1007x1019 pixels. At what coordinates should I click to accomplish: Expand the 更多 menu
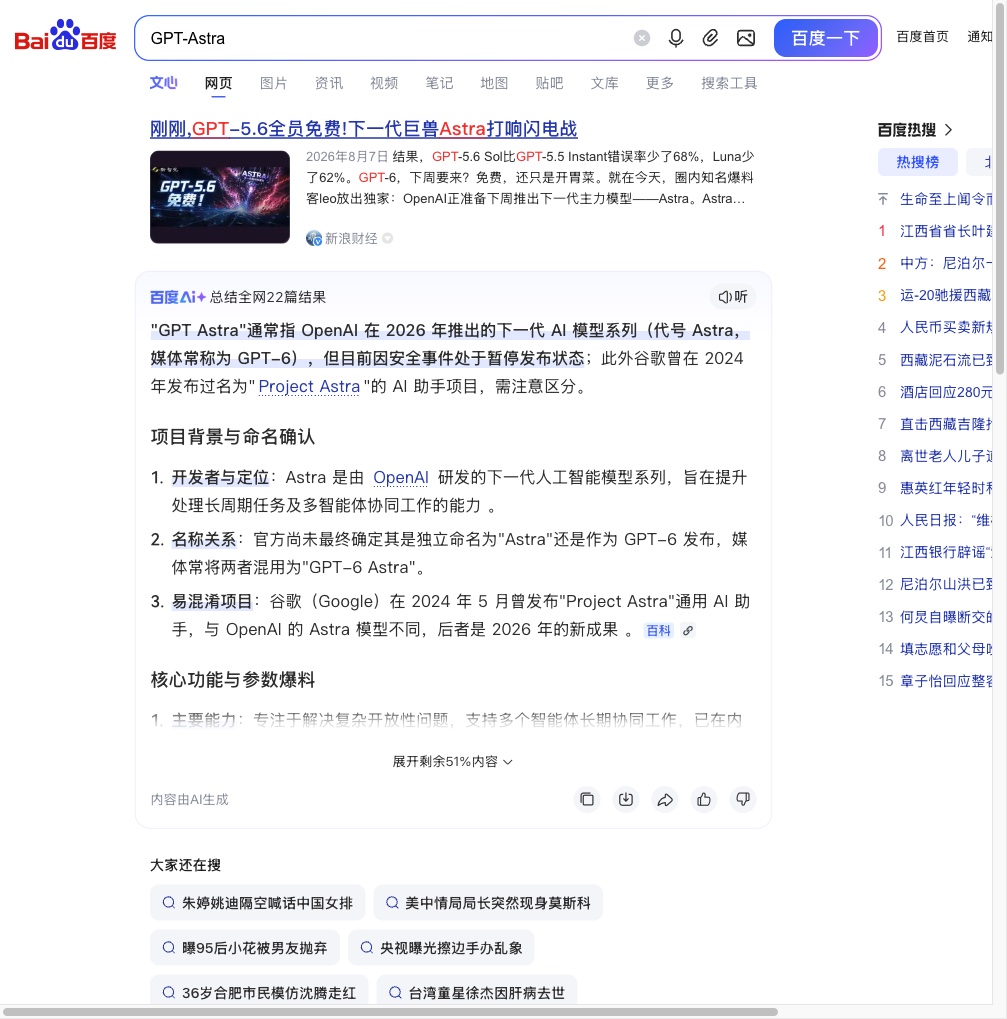(x=659, y=83)
